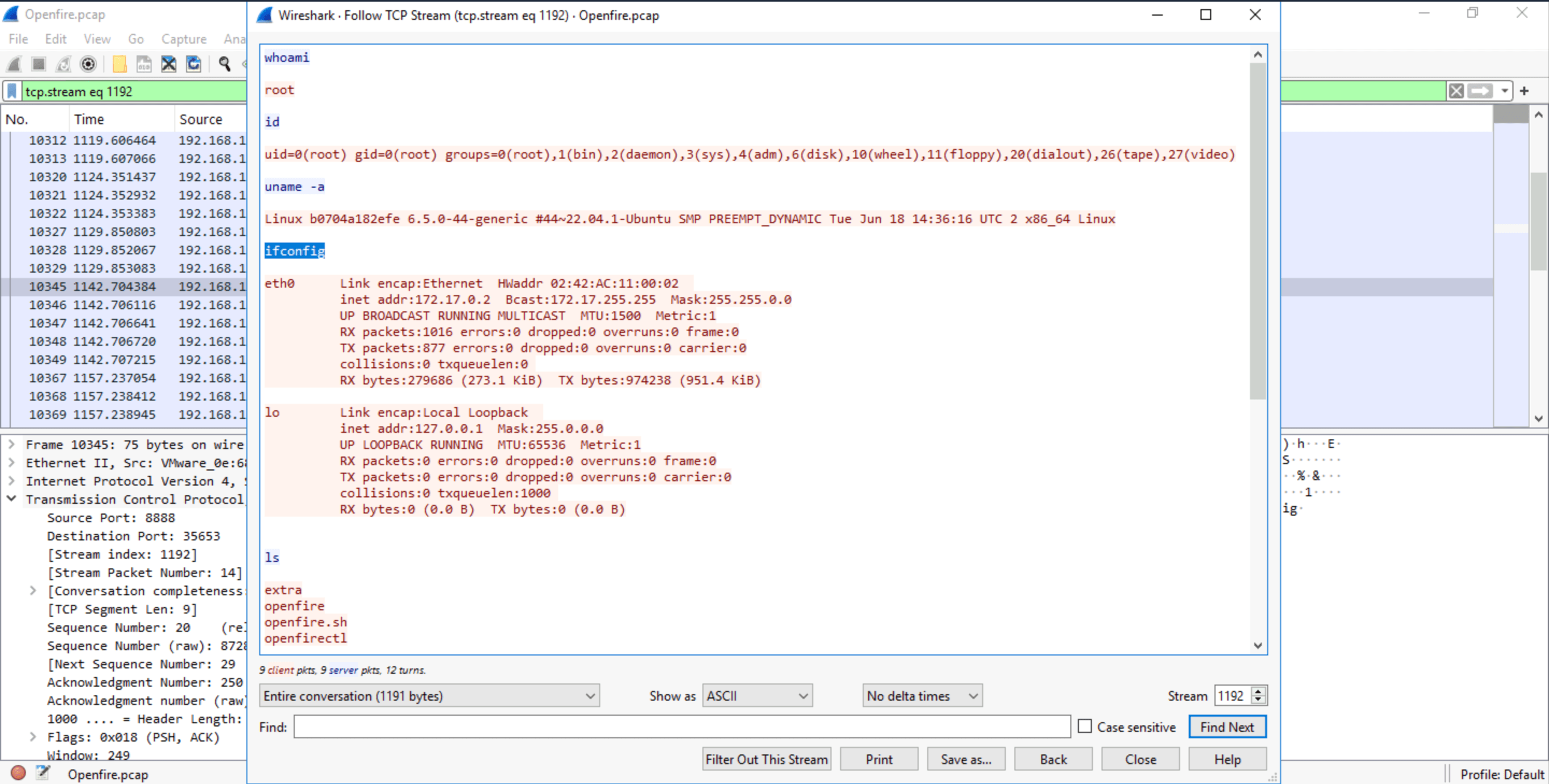The height and width of the screenshot is (784, 1549).
Task: Open capture options gear icon
Action: pos(88,64)
